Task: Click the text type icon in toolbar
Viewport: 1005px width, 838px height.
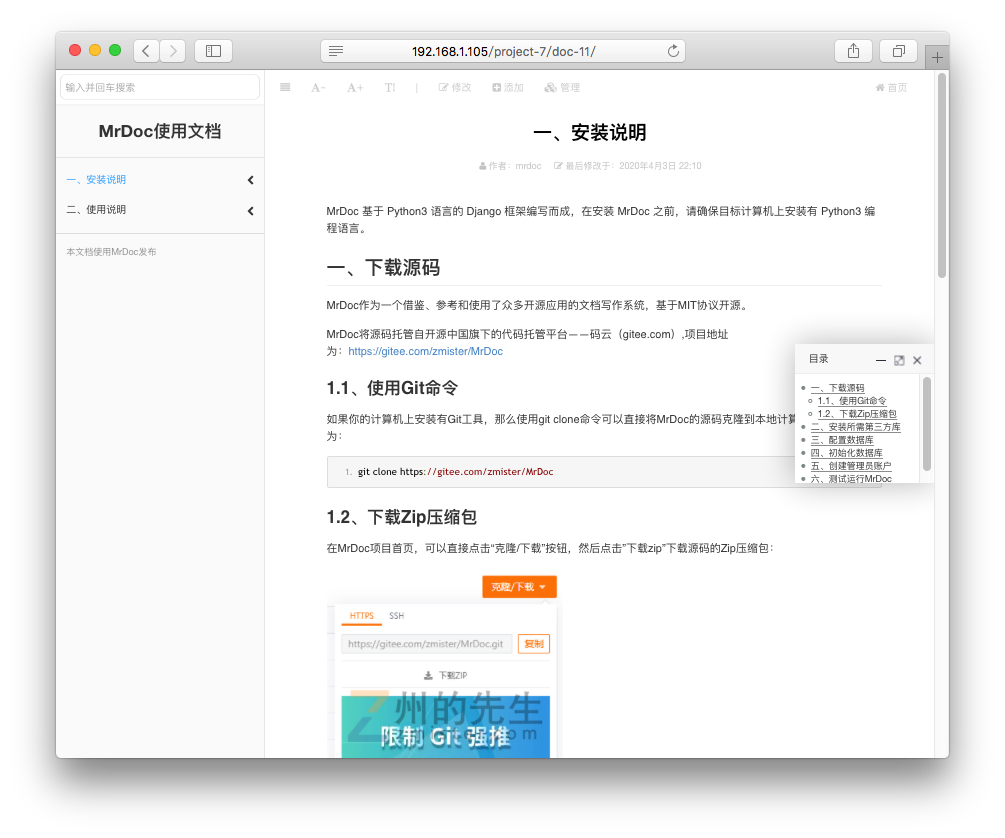Action: pos(390,88)
